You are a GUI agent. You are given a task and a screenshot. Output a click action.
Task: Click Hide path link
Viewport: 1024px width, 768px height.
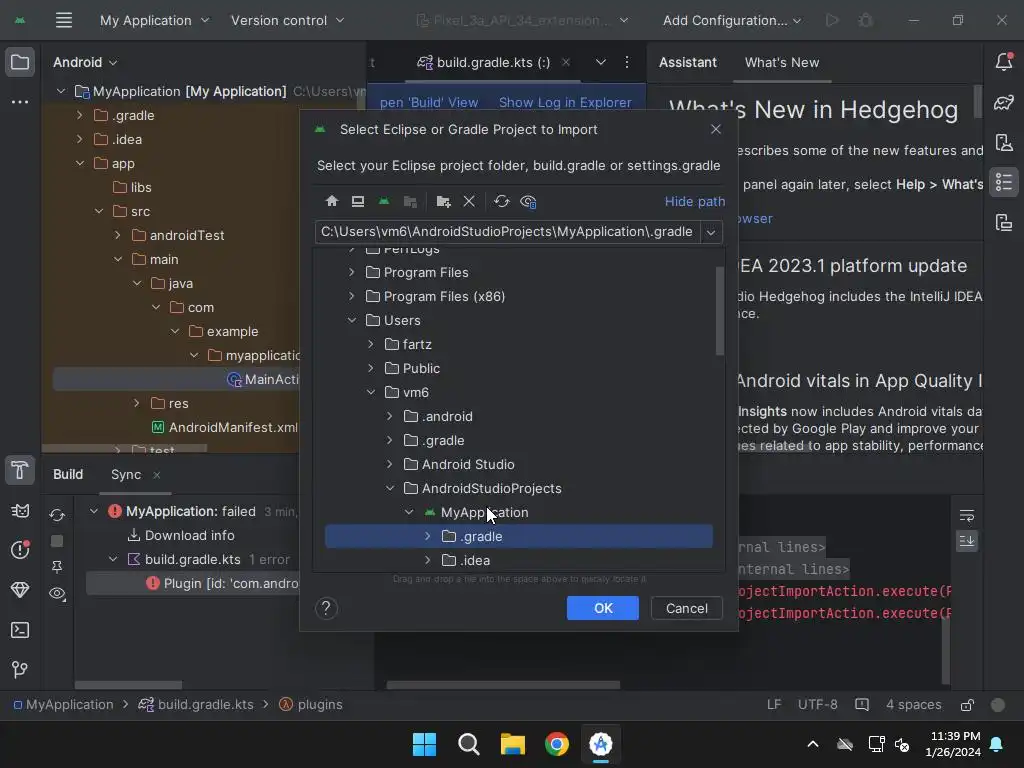pos(695,201)
